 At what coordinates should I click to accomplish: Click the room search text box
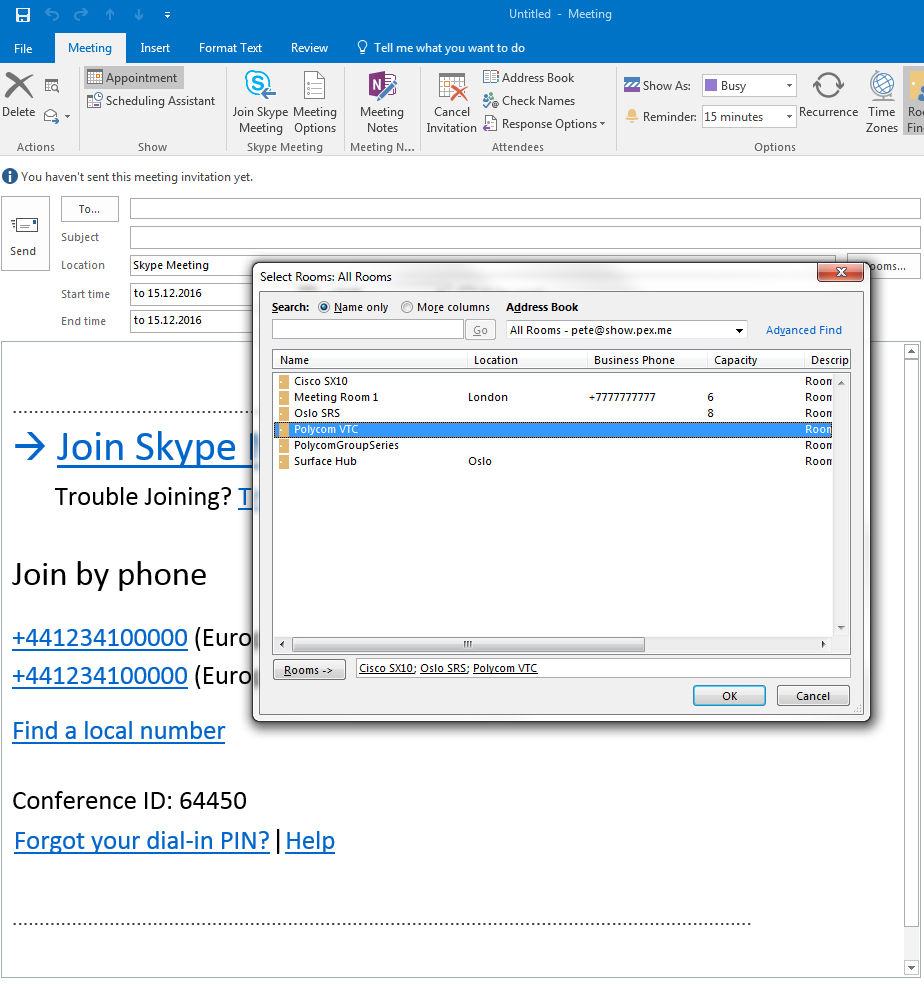(x=368, y=329)
